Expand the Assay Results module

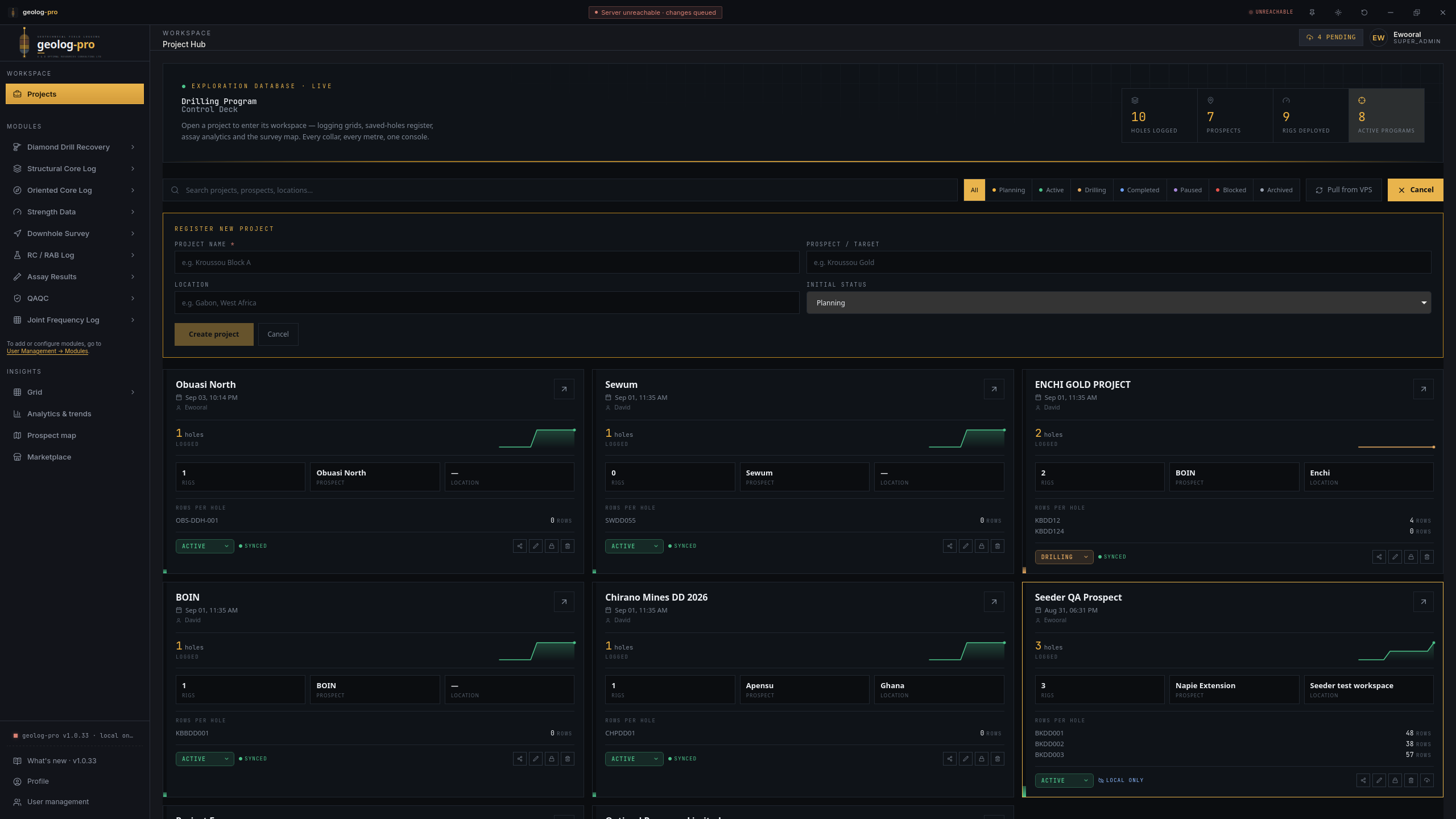[75, 276]
